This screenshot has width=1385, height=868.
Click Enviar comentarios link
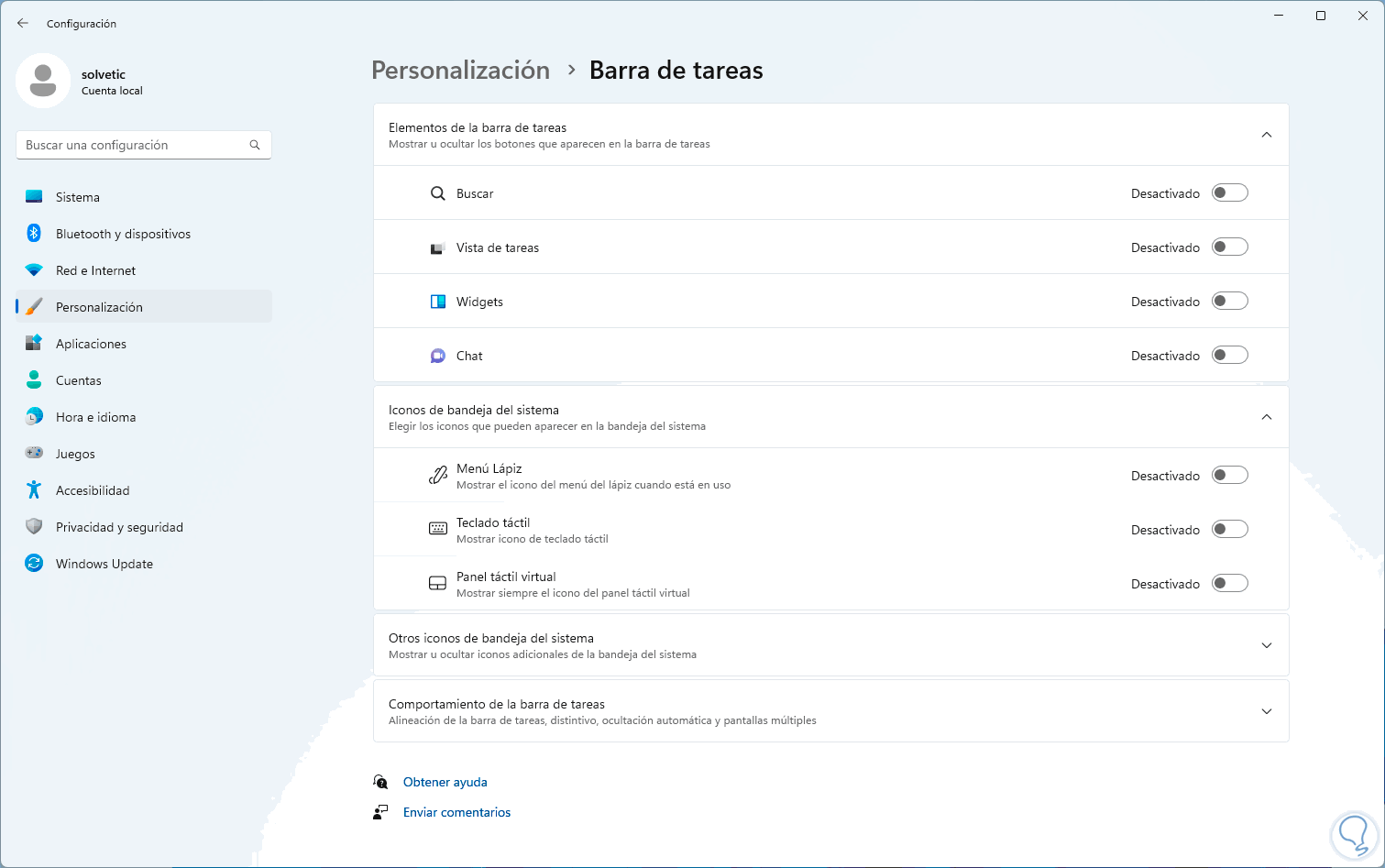(456, 812)
